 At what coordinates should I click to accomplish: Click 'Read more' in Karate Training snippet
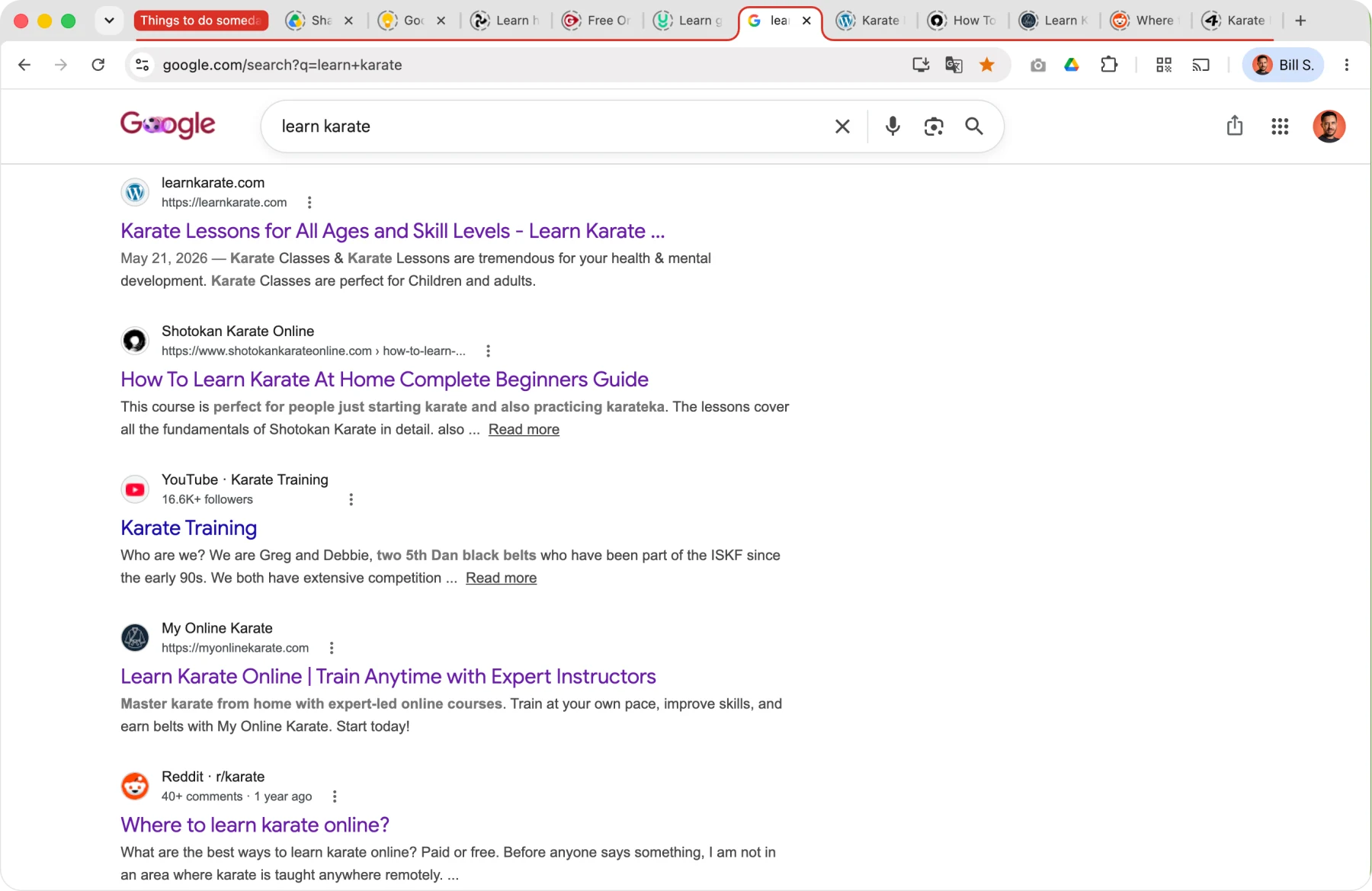(x=501, y=579)
